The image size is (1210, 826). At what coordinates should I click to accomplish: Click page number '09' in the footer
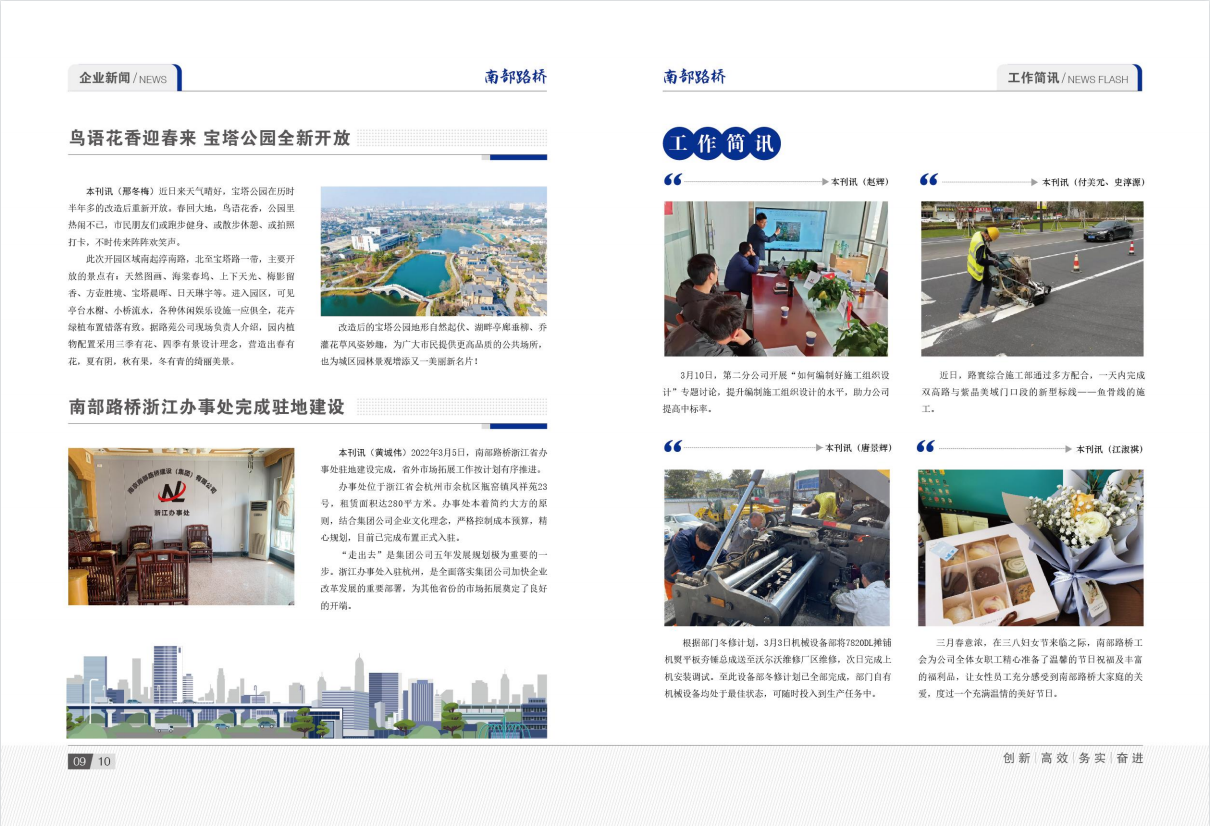80,762
